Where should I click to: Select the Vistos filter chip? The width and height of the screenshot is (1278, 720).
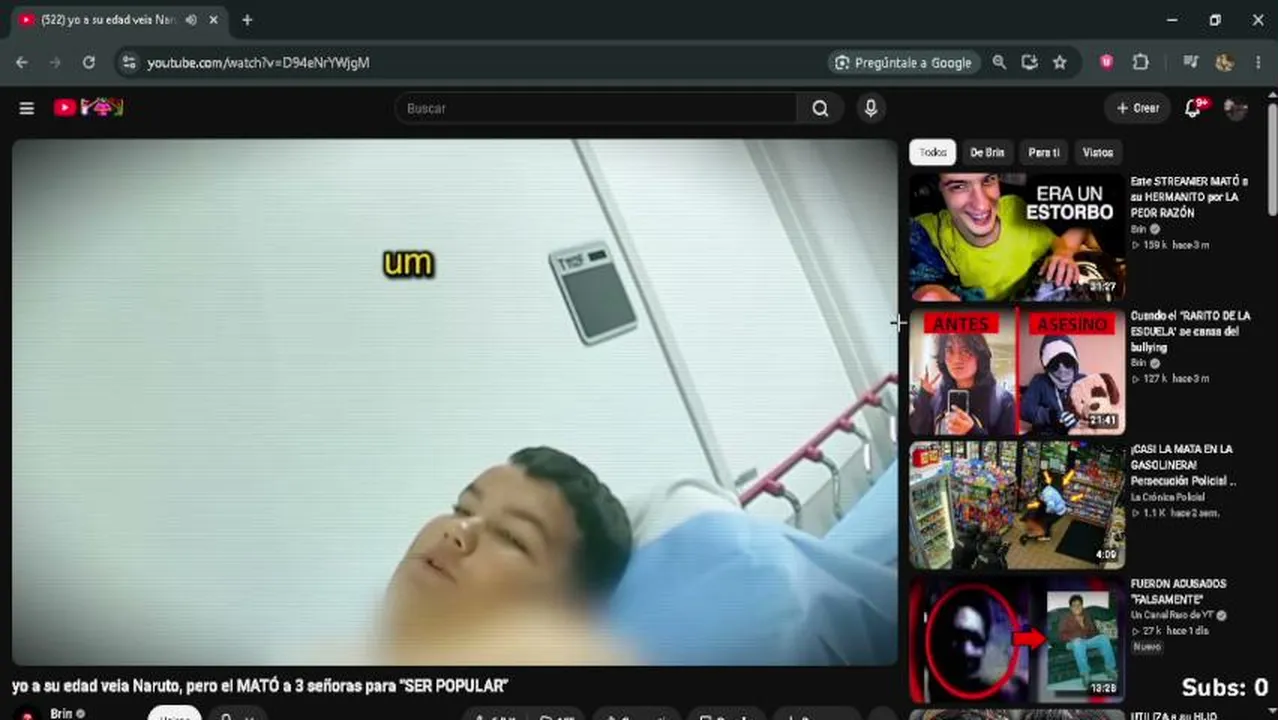(1097, 152)
